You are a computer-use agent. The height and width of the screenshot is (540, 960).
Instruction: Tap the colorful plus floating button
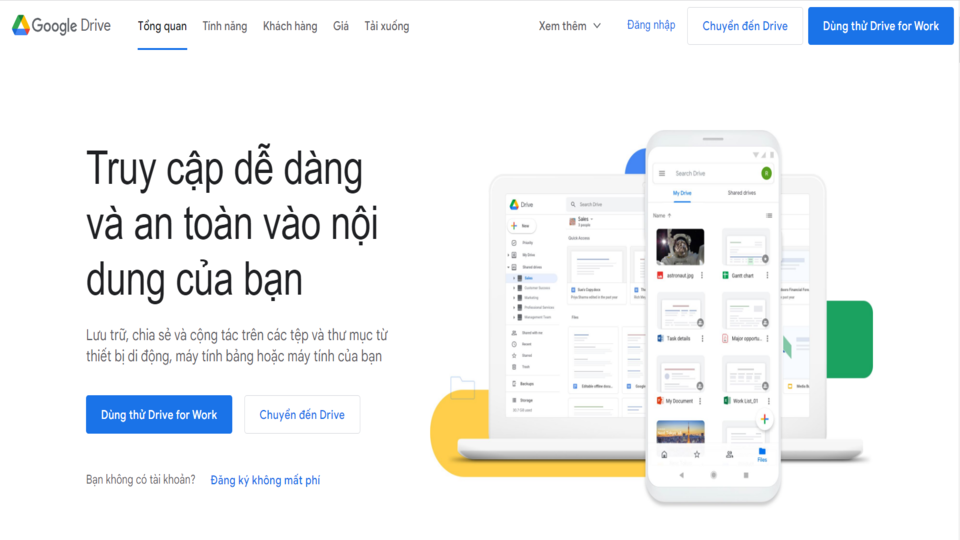[764, 419]
